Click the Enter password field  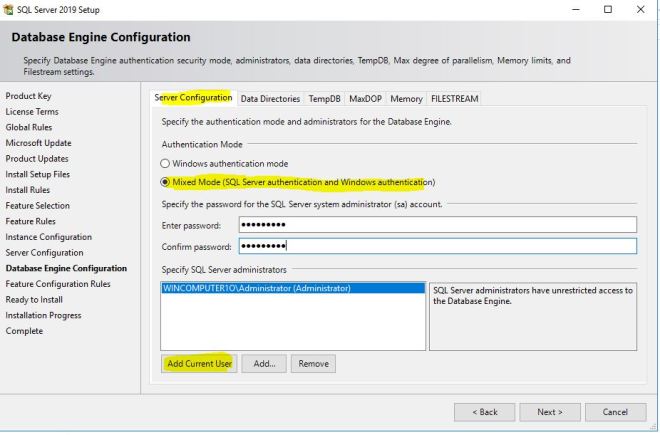click(436, 225)
